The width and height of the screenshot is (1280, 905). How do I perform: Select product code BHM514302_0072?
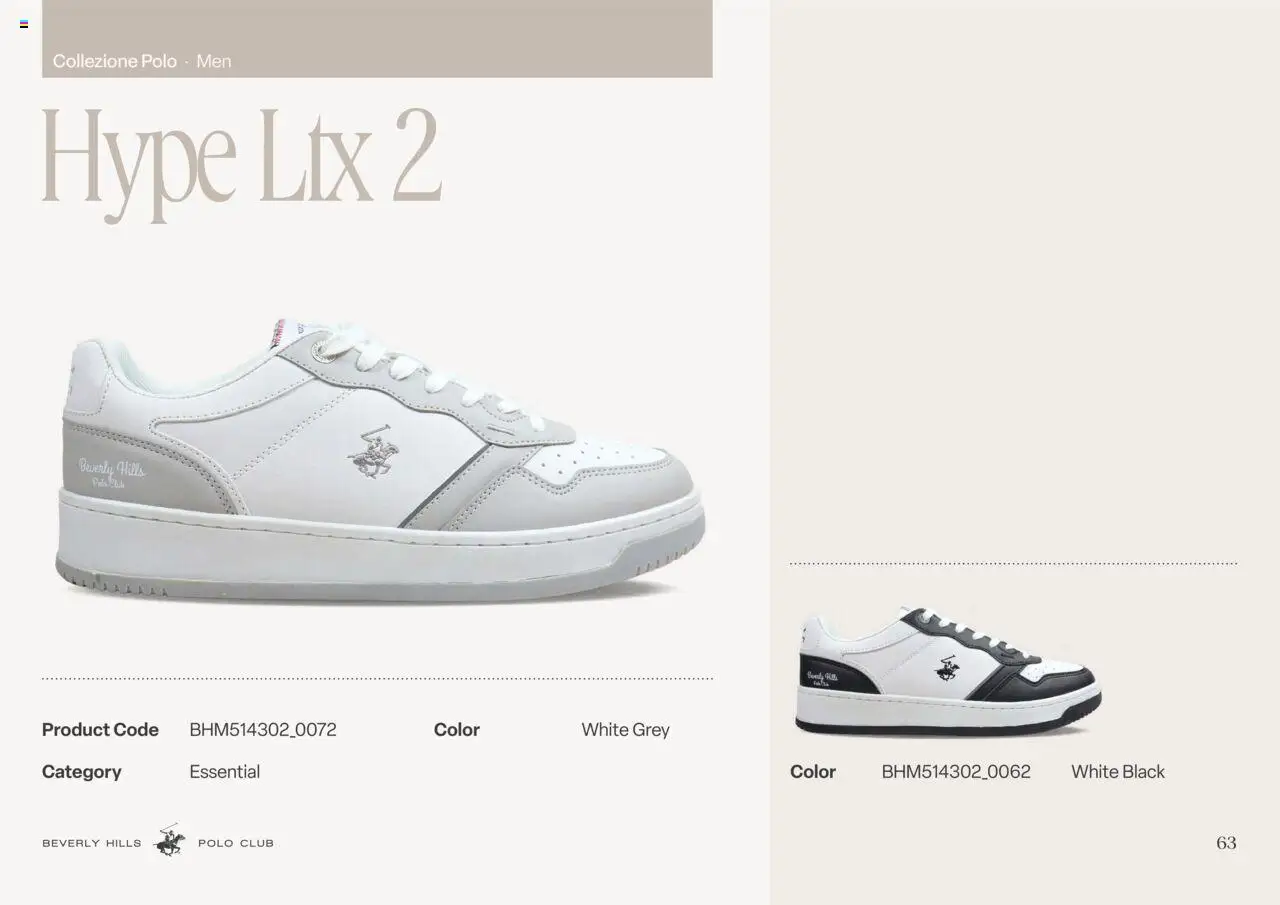click(263, 730)
